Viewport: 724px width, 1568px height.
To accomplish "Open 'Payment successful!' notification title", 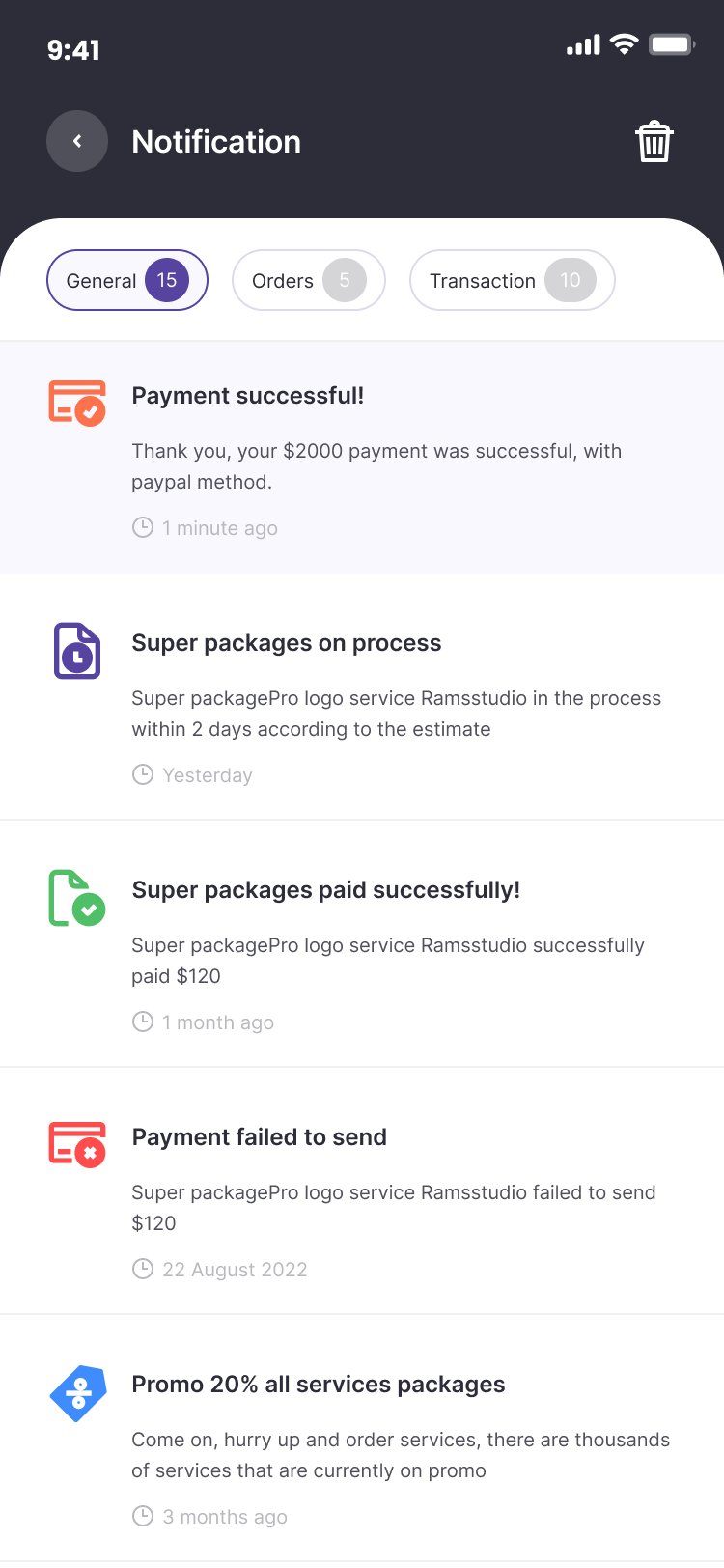I will pyautogui.click(x=248, y=396).
